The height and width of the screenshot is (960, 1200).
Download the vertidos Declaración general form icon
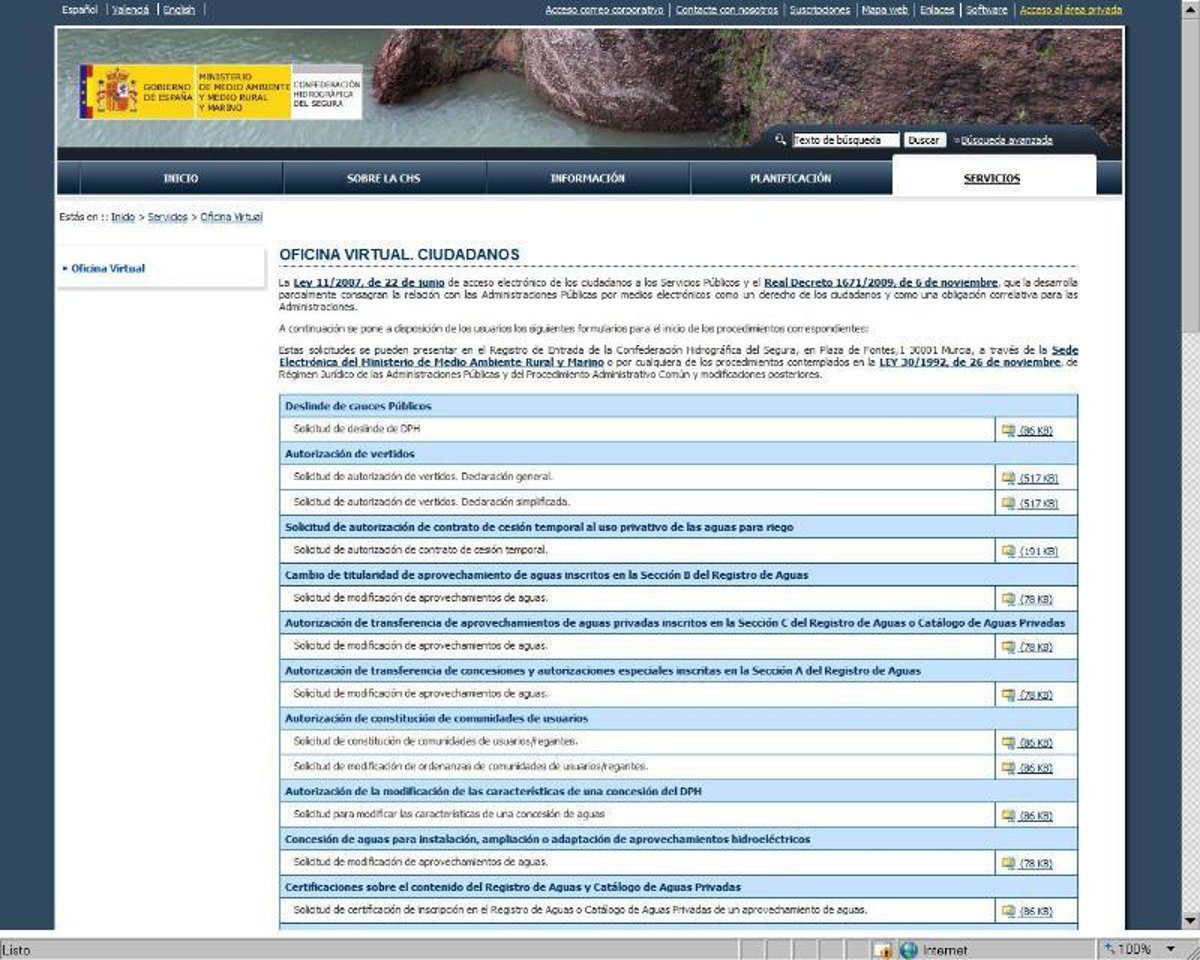tap(1008, 478)
